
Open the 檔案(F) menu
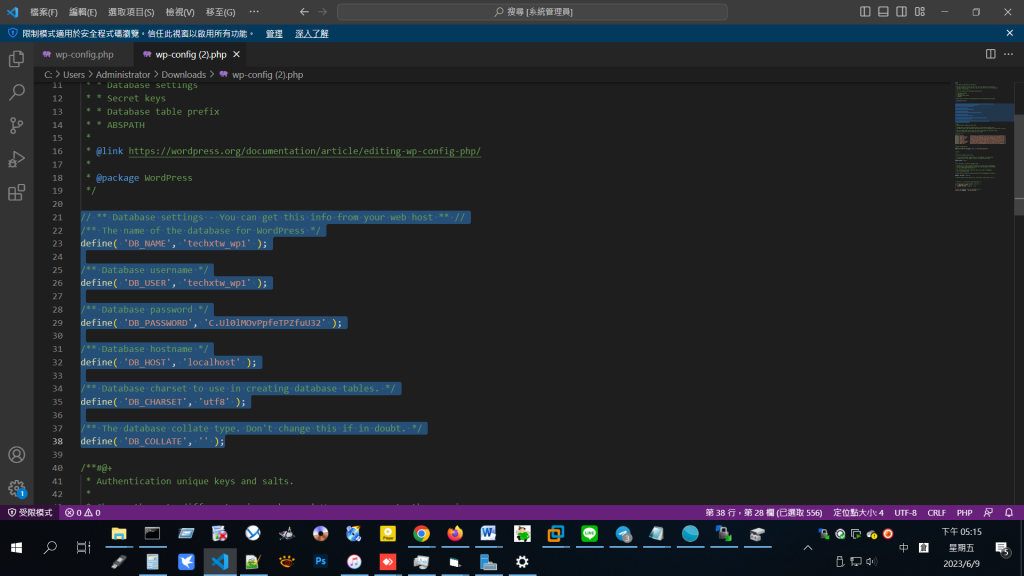(x=44, y=12)
